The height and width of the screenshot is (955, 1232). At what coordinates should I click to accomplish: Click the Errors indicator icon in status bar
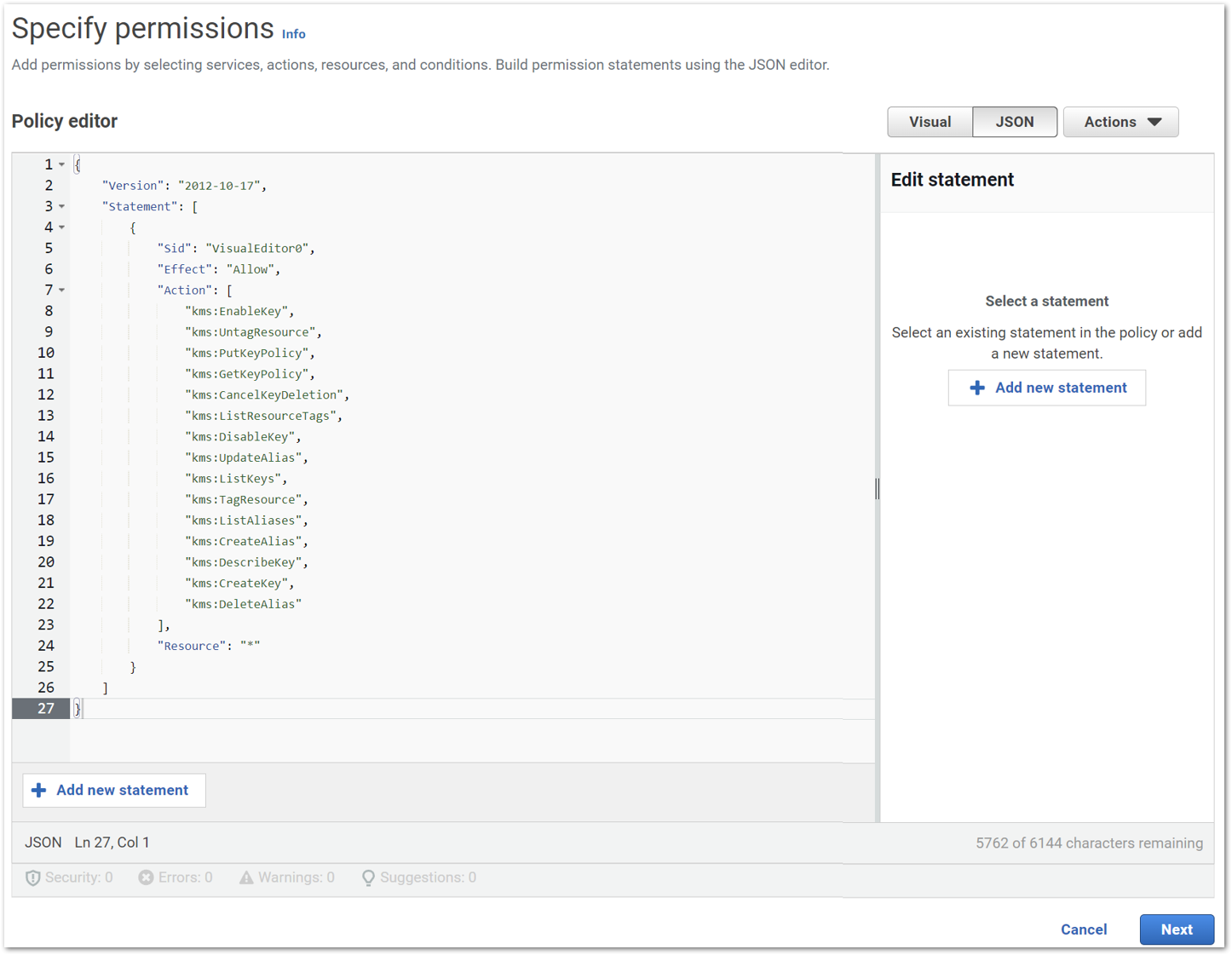(145, 877)
